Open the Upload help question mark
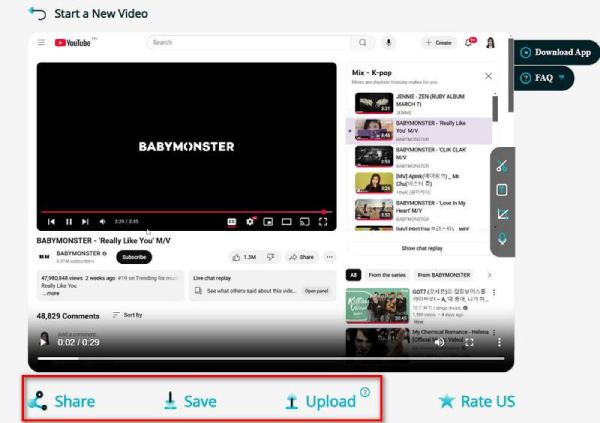This screenshot has height=423, width=600. (365, 392)
